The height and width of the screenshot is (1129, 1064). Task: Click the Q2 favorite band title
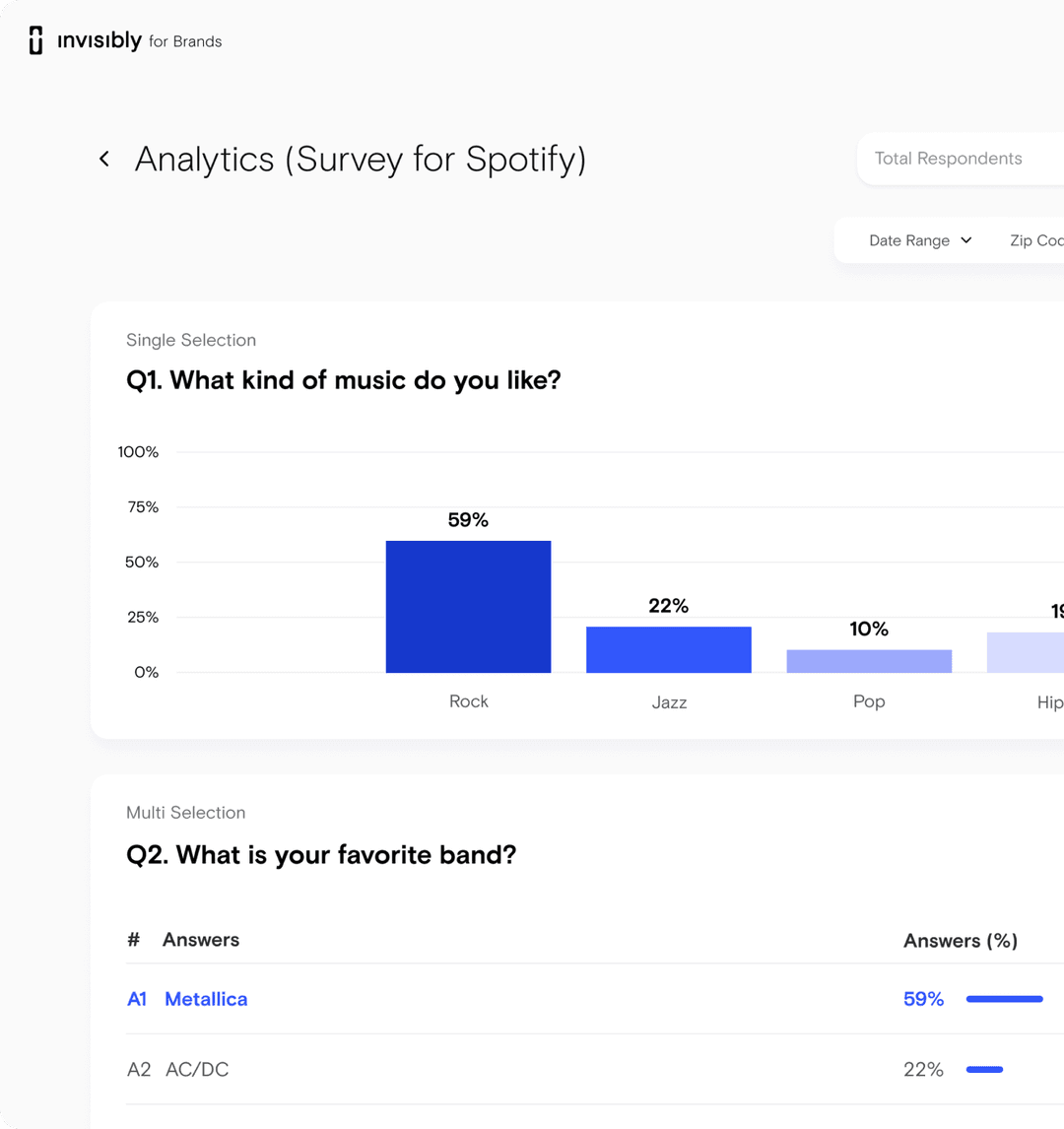click(x=321, y=854)
